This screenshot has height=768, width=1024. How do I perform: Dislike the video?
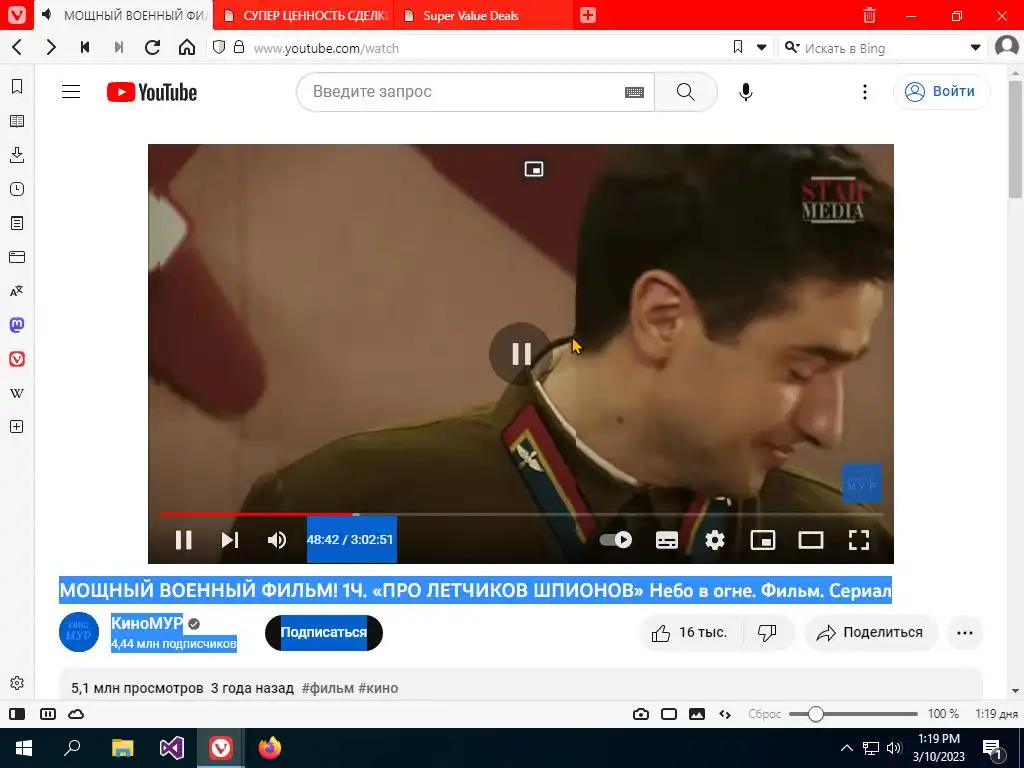tap(767, 632)
